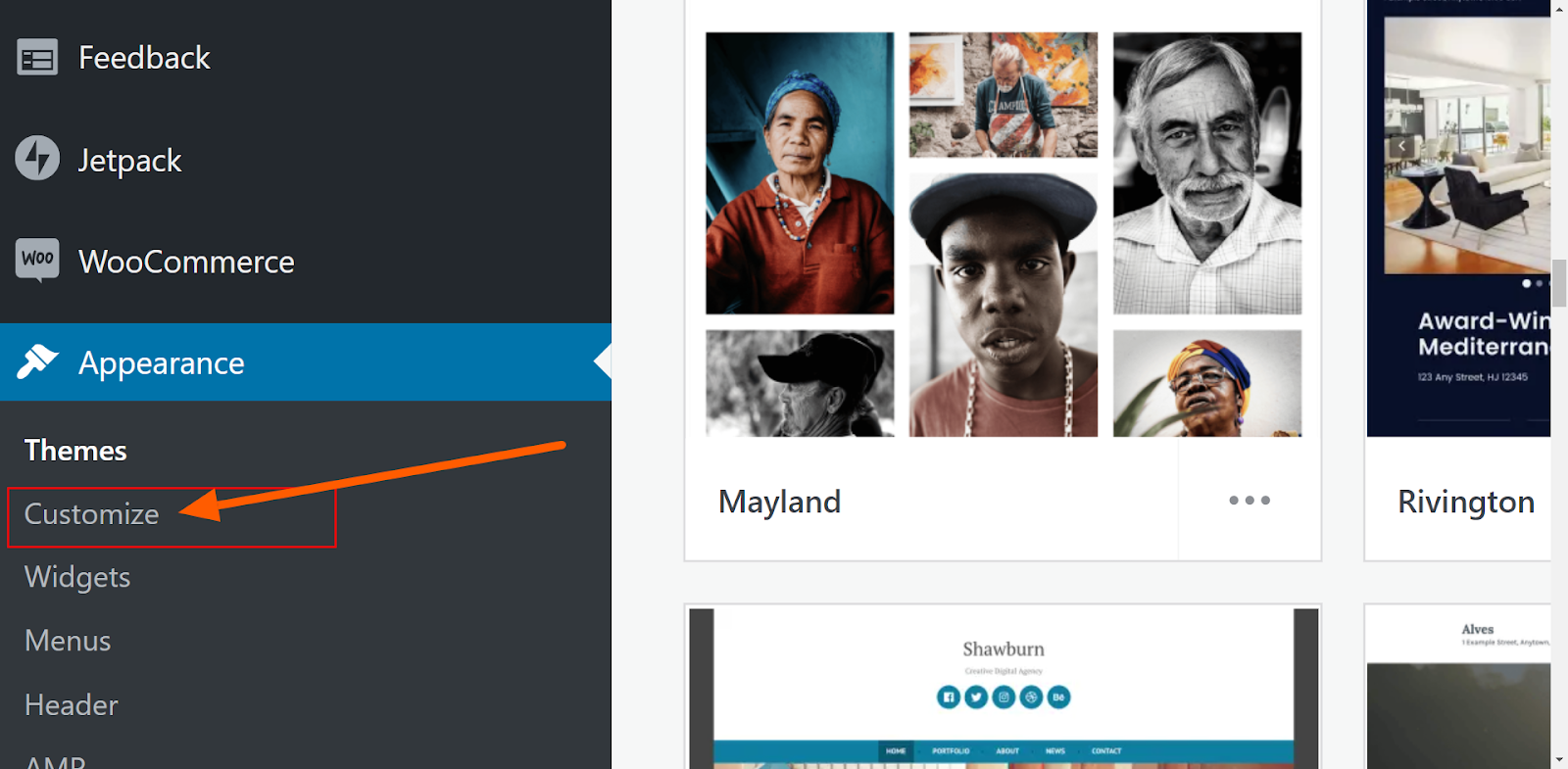Screen dimensions: 1568x769
Task: Click Facebook icon in Shawburn preview
Action: click(948, 697)
